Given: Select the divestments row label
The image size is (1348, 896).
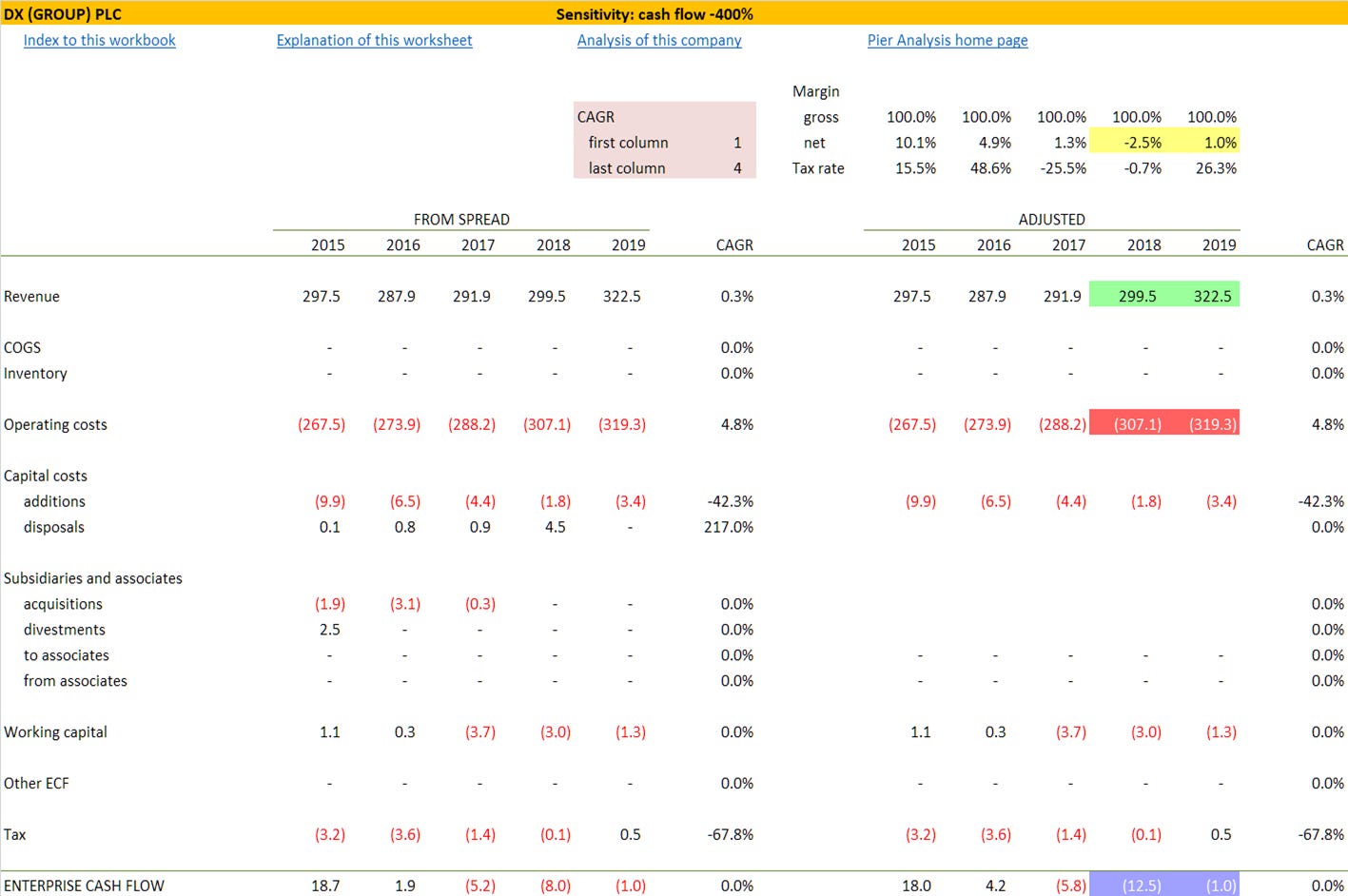Looking at the screenshot, I should point(65,630).
